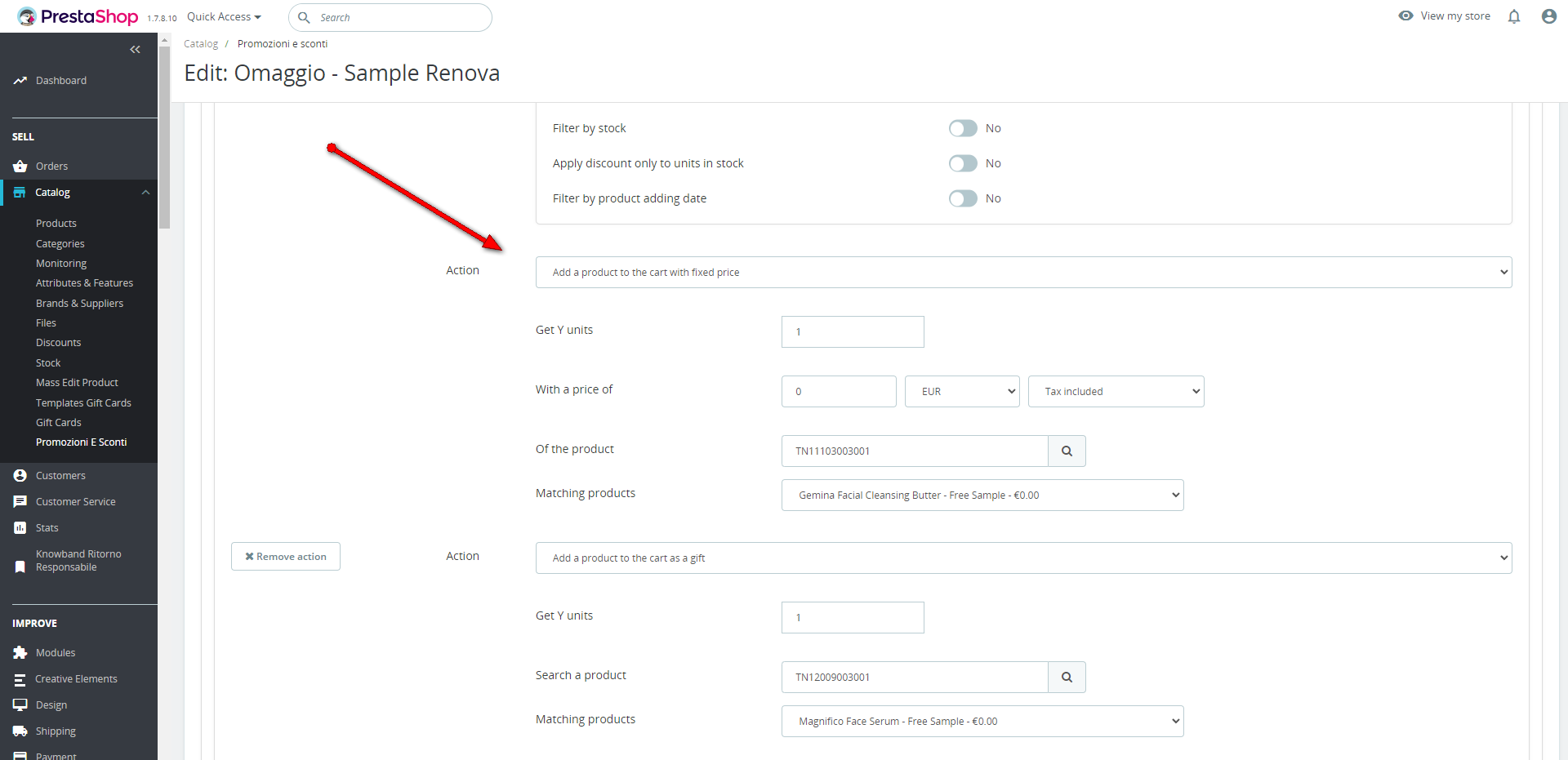Open Discounts in the Catalog submenu
This screenshot has height=760, width=1568.
pos(59,343)
